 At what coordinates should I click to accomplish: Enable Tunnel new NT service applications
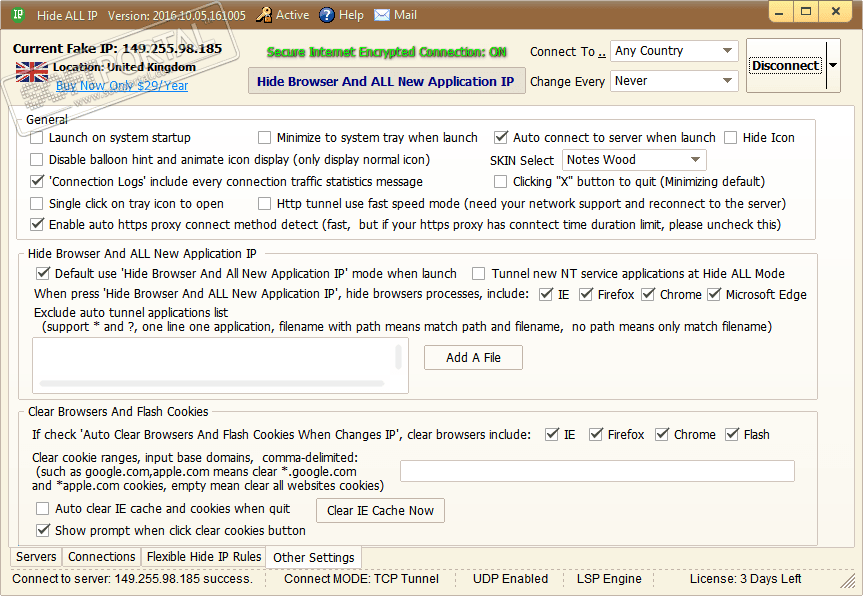479,274
